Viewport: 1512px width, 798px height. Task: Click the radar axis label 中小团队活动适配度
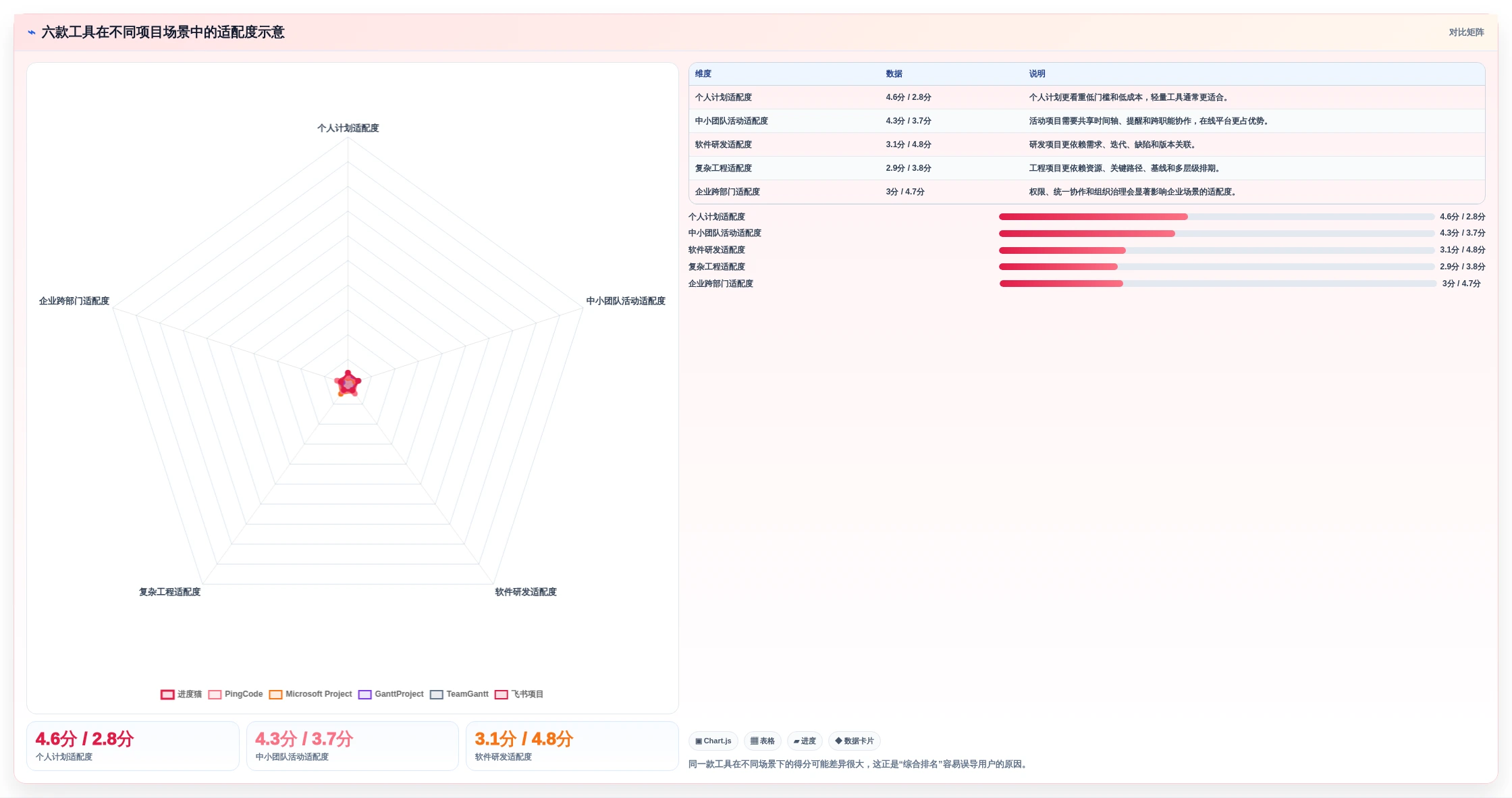(626, 301)
